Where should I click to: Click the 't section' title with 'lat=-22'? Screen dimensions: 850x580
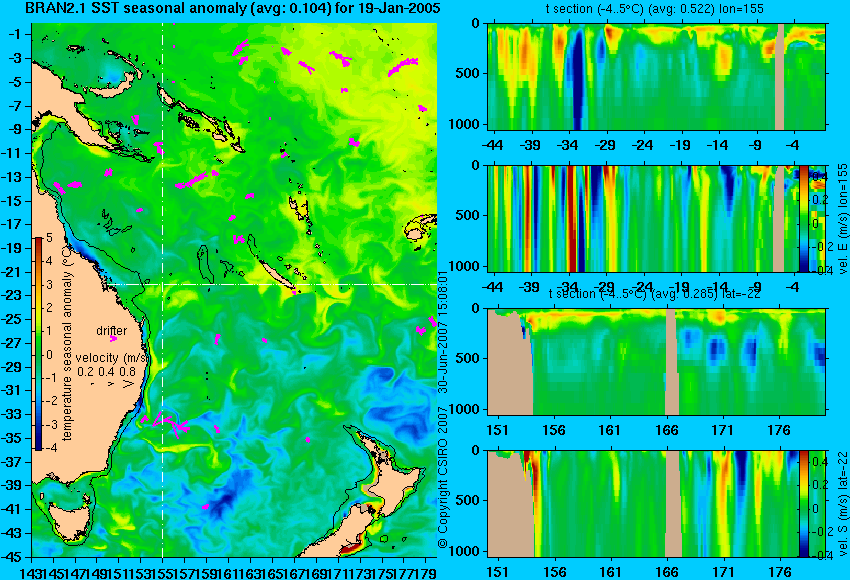(x=654, y=293)
